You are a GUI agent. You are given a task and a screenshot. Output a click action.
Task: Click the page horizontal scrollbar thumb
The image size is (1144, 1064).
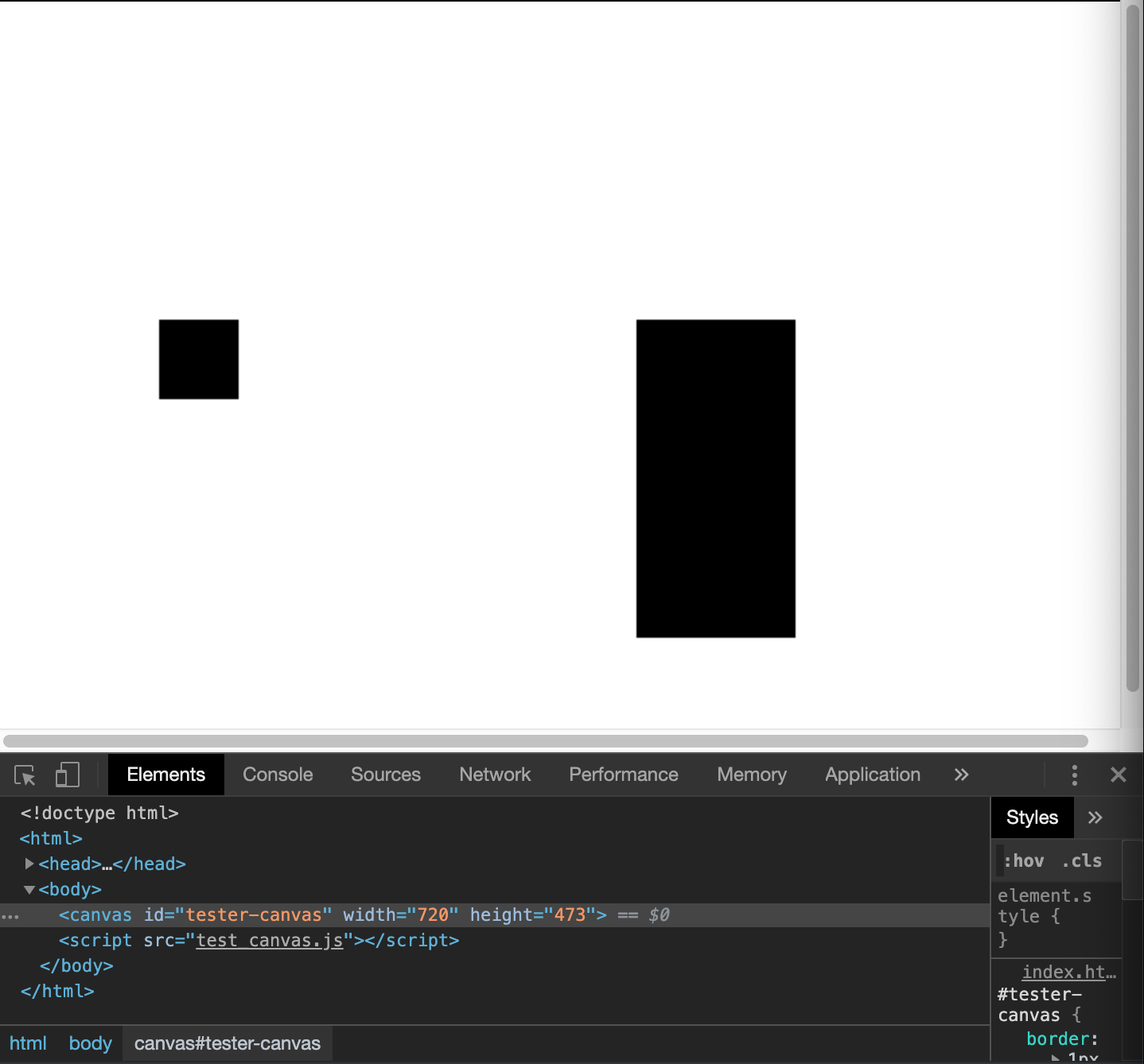pos(546,741)
